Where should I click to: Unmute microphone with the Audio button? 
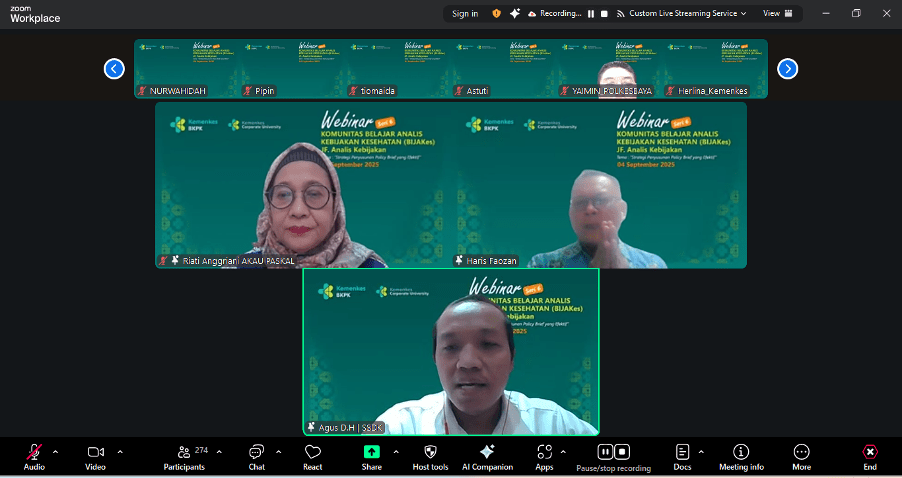point(34,455)
